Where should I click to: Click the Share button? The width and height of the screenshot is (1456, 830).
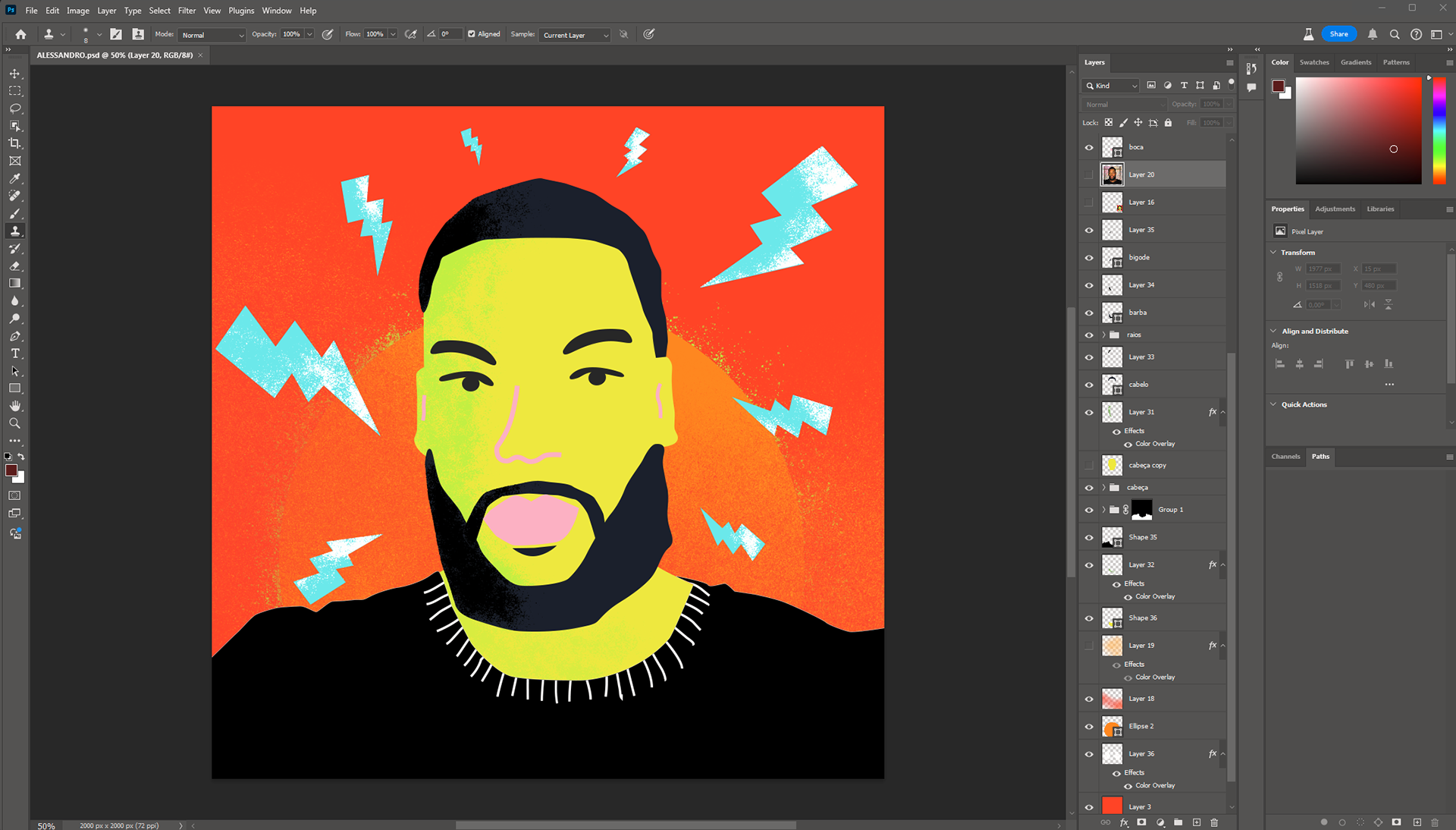coord(1338,34)
